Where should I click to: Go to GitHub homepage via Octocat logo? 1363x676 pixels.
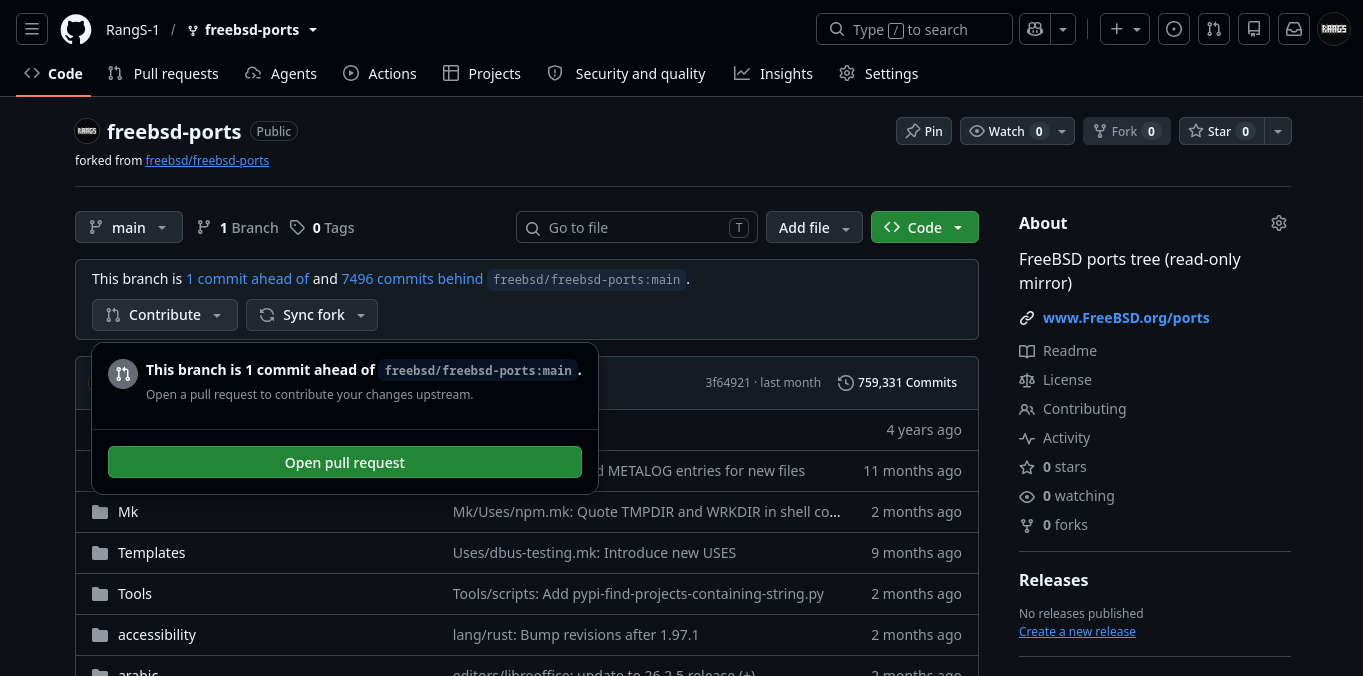click(x=76, y=29)
